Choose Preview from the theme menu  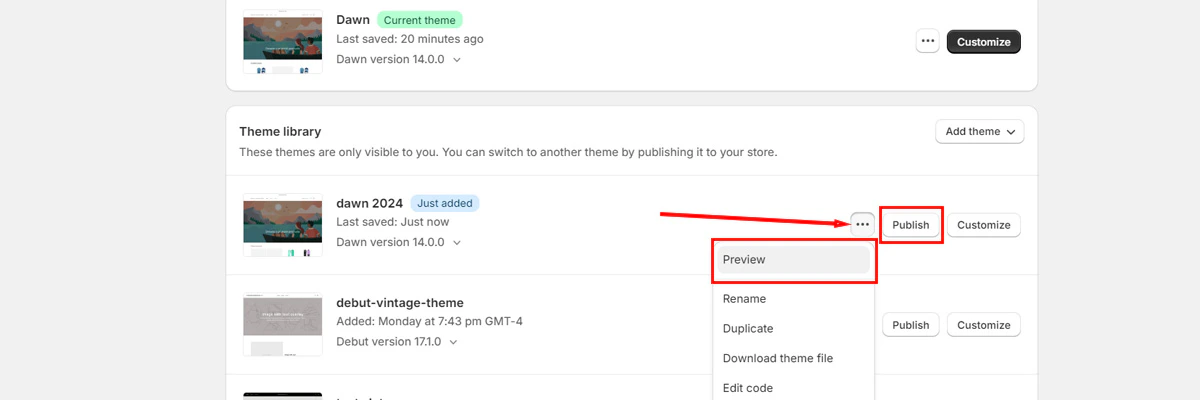pyautogui.click(x=793, y=260)
